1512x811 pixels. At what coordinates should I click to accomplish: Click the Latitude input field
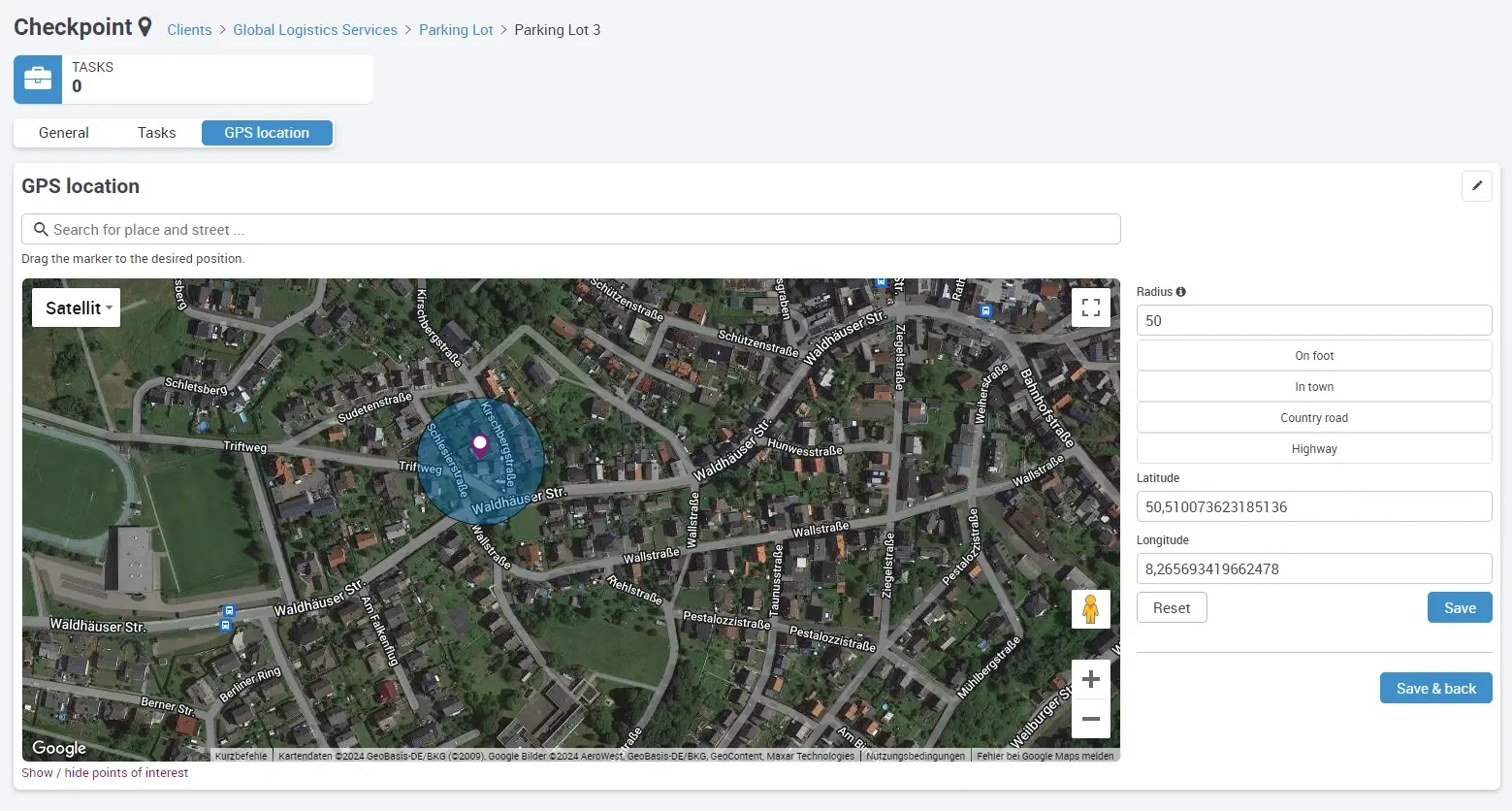pyautogui.click(x=1313, y=506)
